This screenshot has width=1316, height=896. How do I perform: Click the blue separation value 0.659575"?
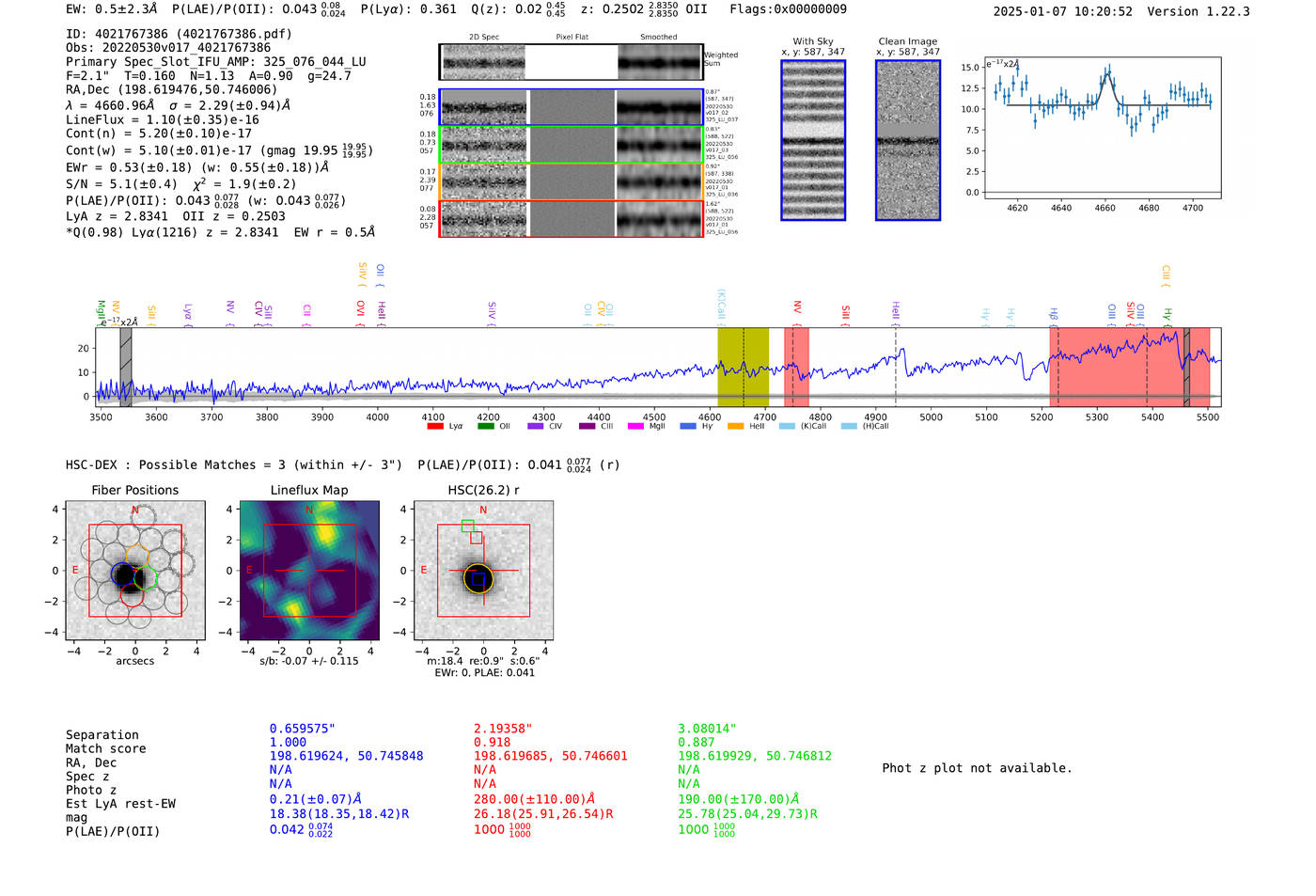pyautogui.click(x=302, y=729)
